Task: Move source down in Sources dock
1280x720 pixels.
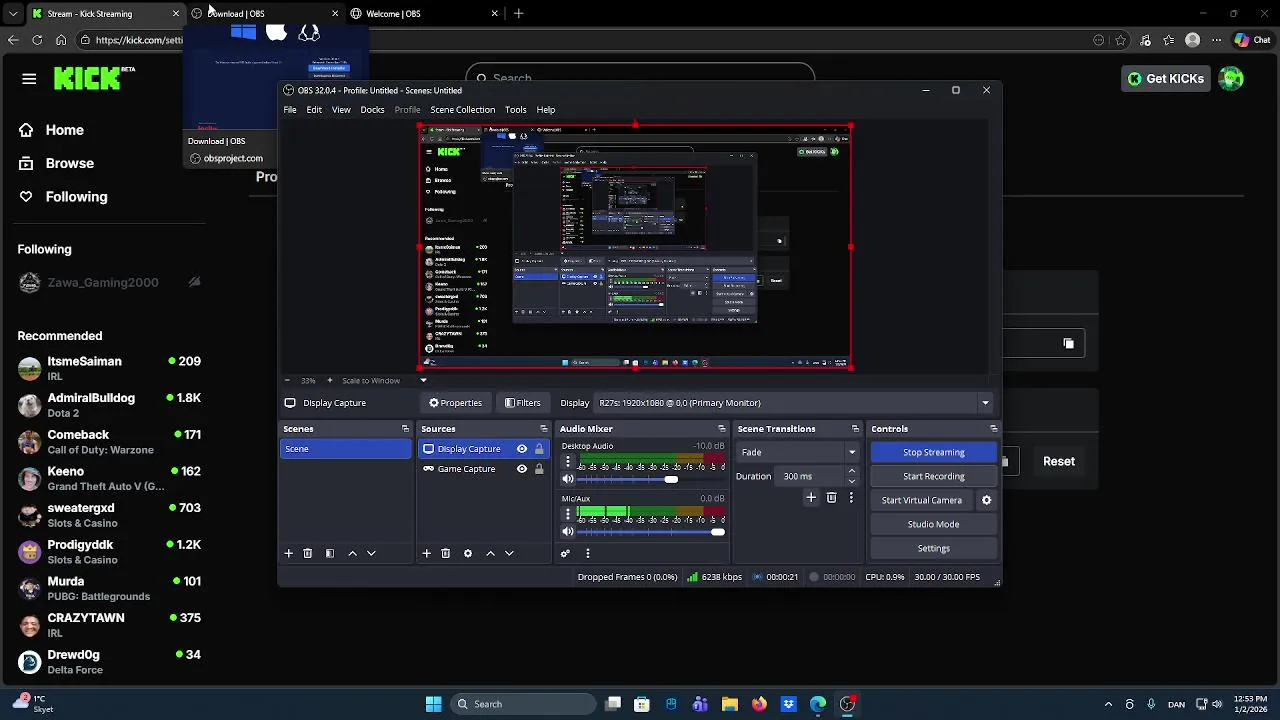Action: point(509,553)
